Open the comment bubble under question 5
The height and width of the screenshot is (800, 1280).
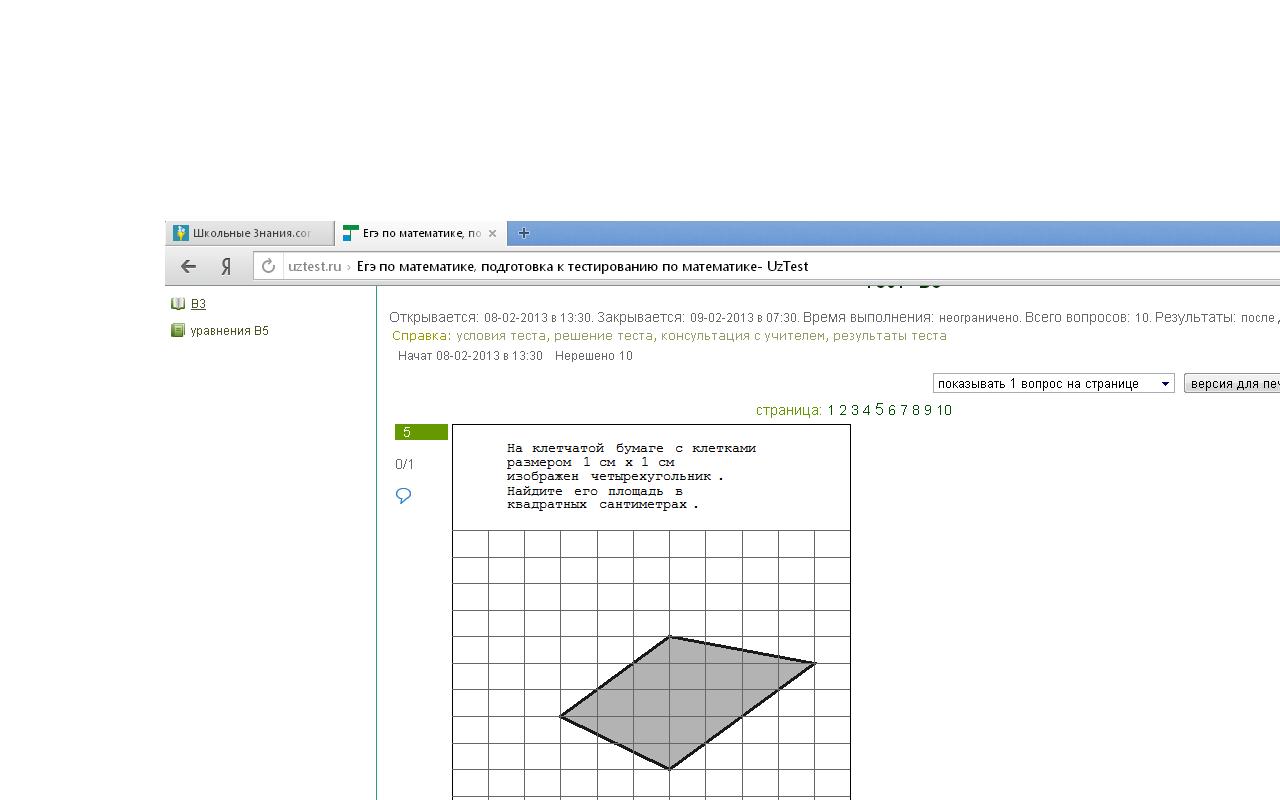pyautogui.click(x=404, y=496)
